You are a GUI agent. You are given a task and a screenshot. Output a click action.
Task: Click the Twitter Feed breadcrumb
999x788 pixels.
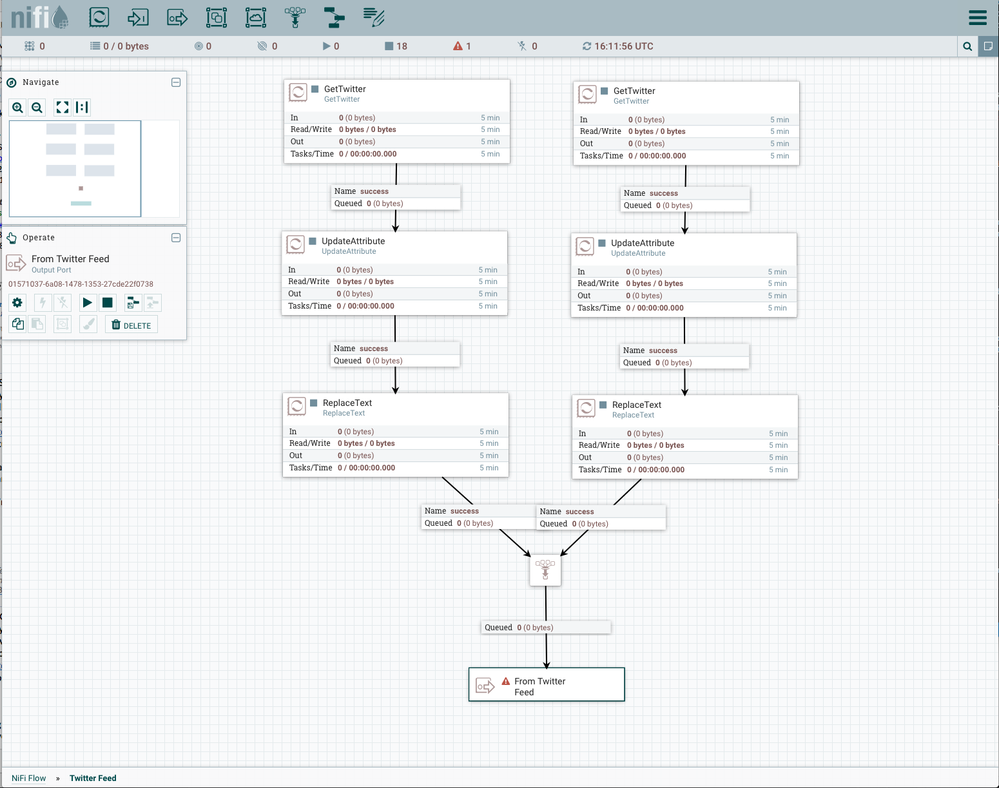pos(92,778)
